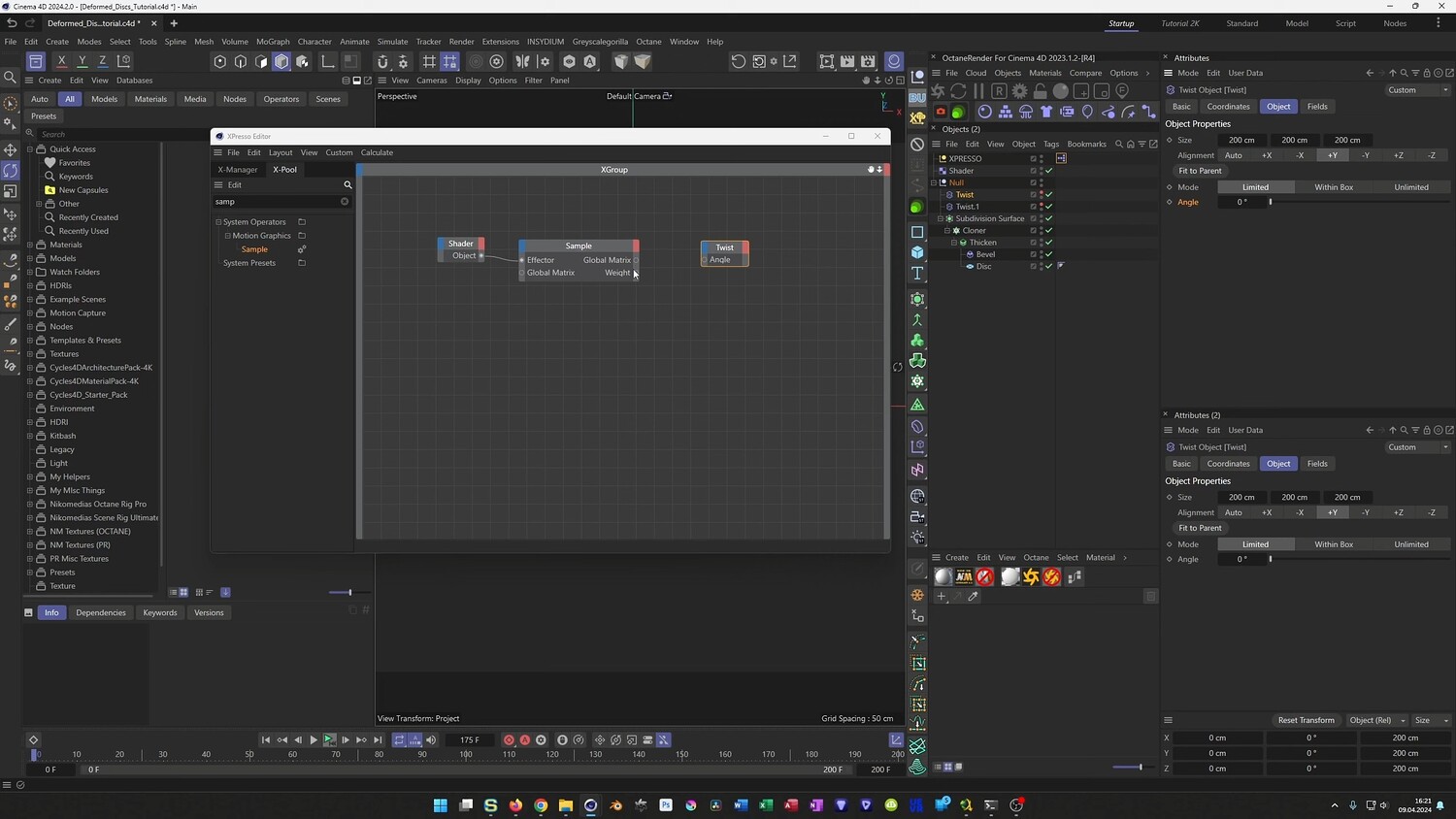Image resolution: width=1456 pixels, height=819 pixels.
Task: Click Octane restart render refresh icon
Action: [958, 90]
